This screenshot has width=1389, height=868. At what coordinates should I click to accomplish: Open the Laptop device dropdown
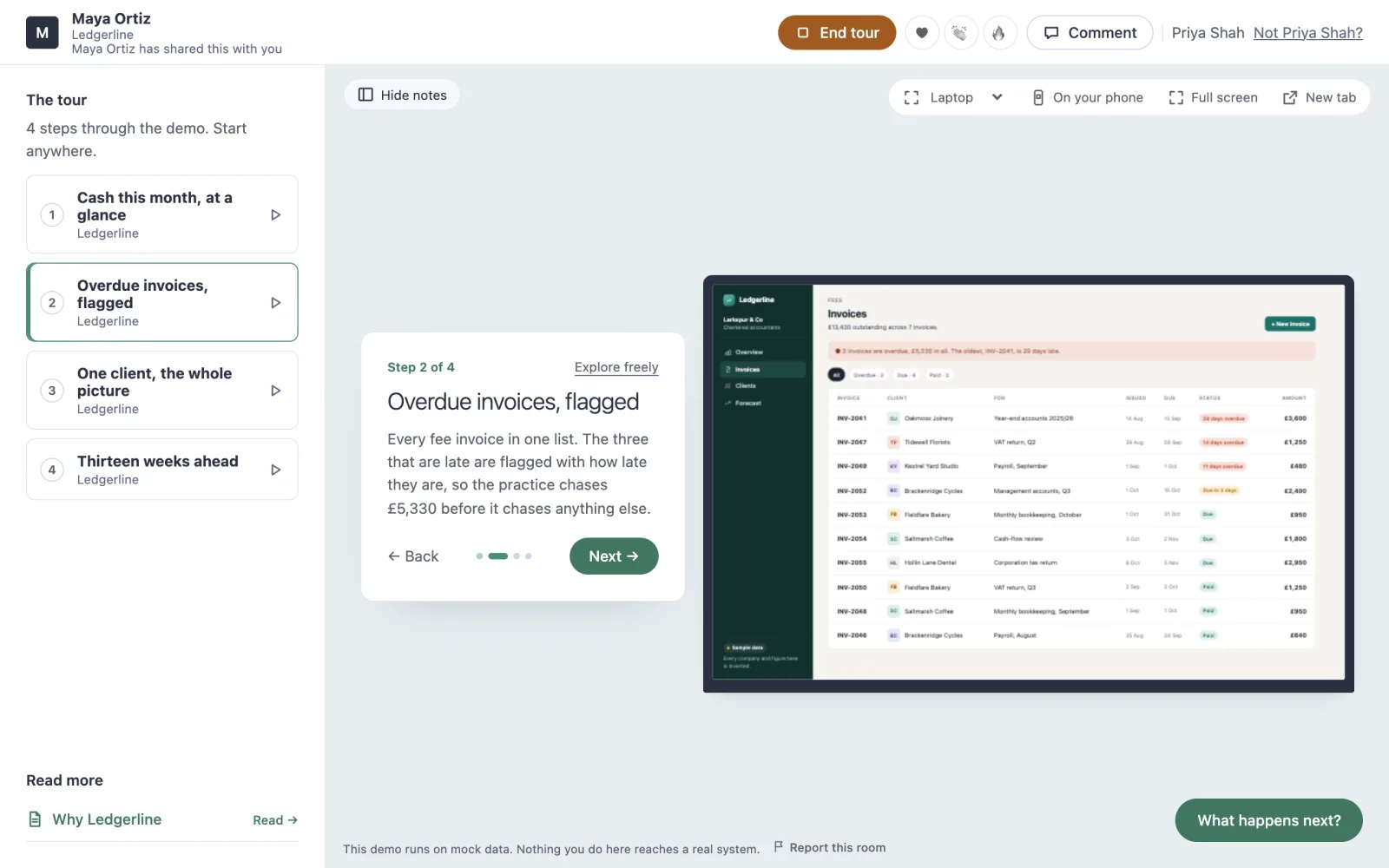[953, 97]
